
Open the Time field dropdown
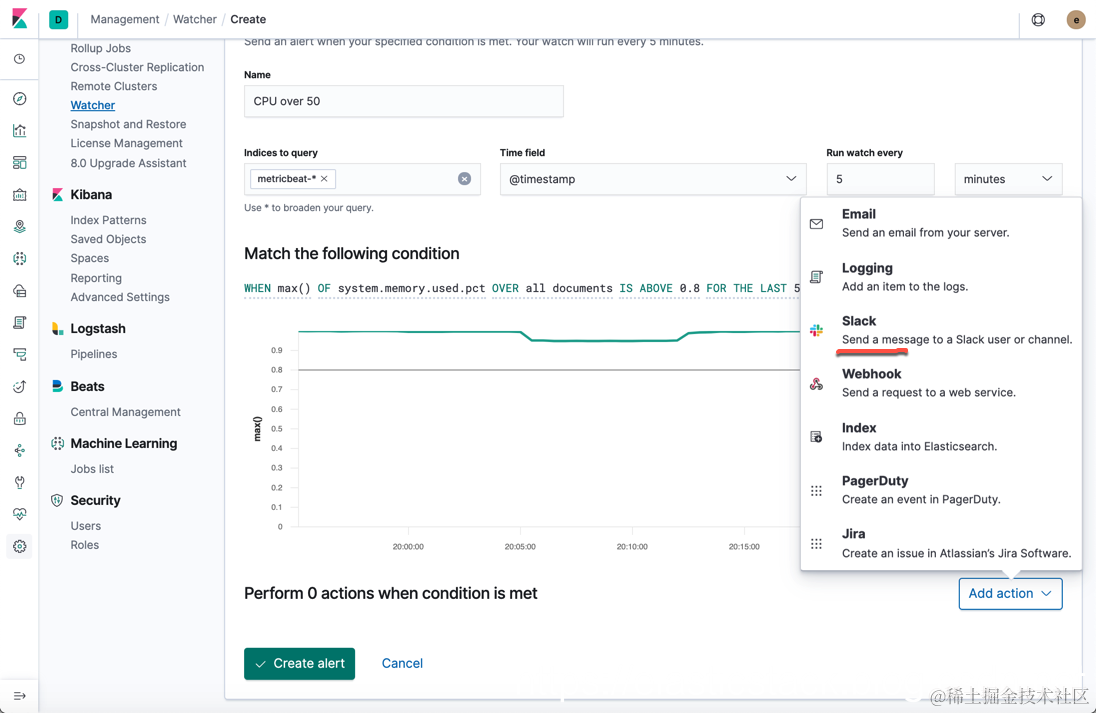point(653,179)
